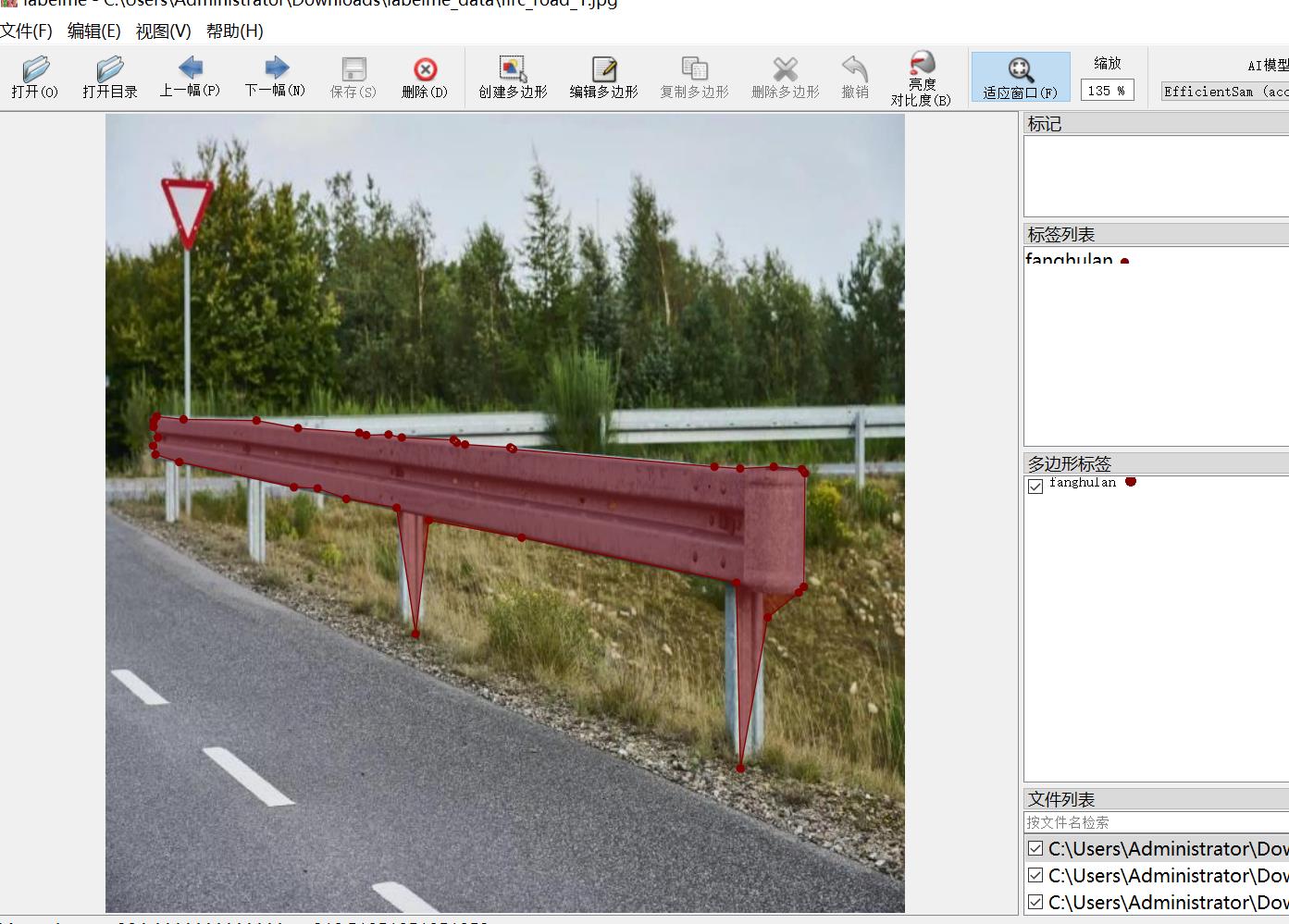
Task: Click the Copy Polygon (复制多边形) icon
Action: (x=694, y=77)
